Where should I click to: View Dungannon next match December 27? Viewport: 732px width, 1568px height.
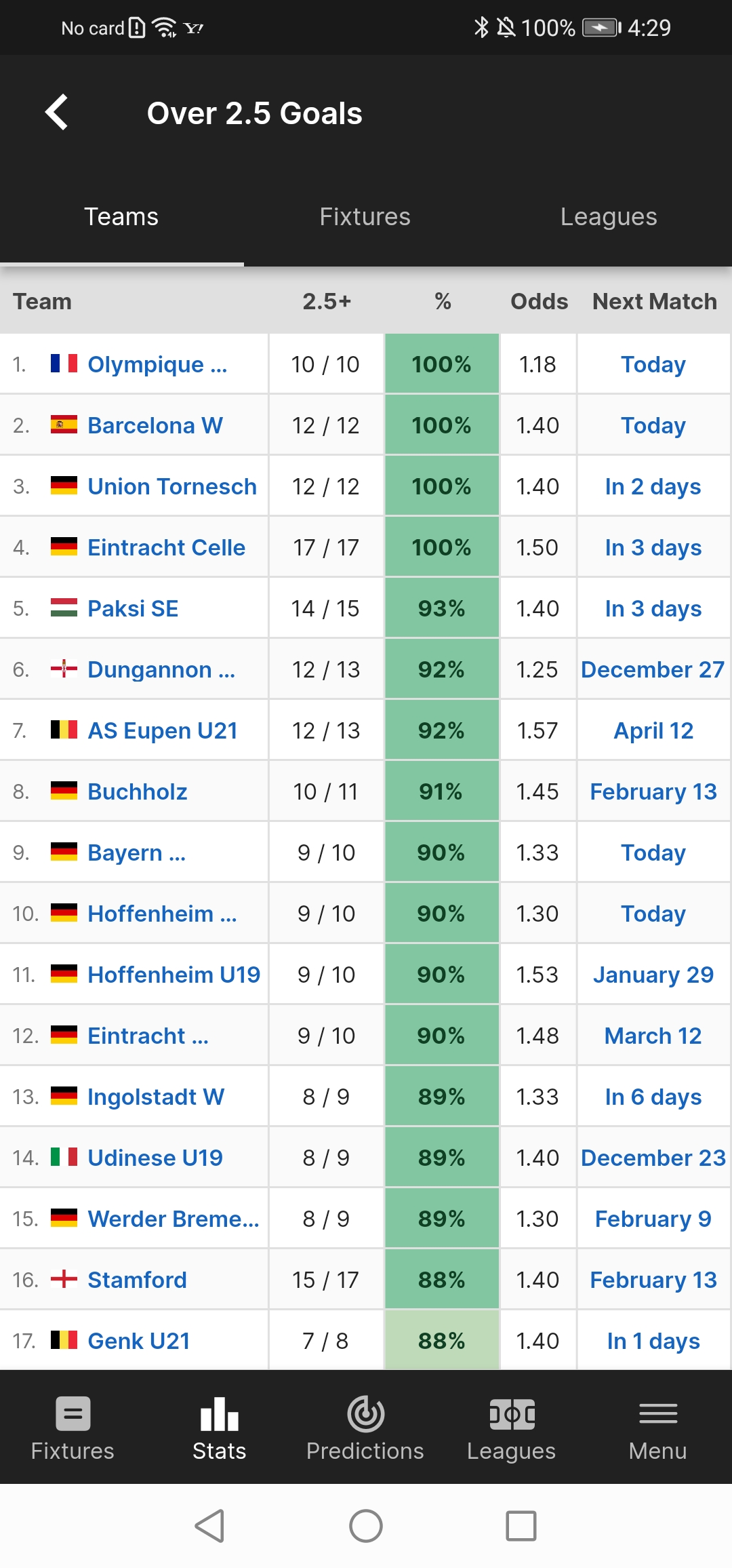click(653, 669)
